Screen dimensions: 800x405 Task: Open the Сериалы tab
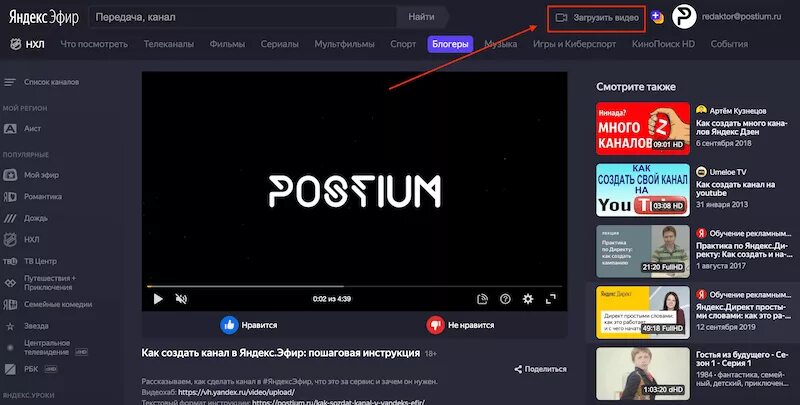(280, 44)
